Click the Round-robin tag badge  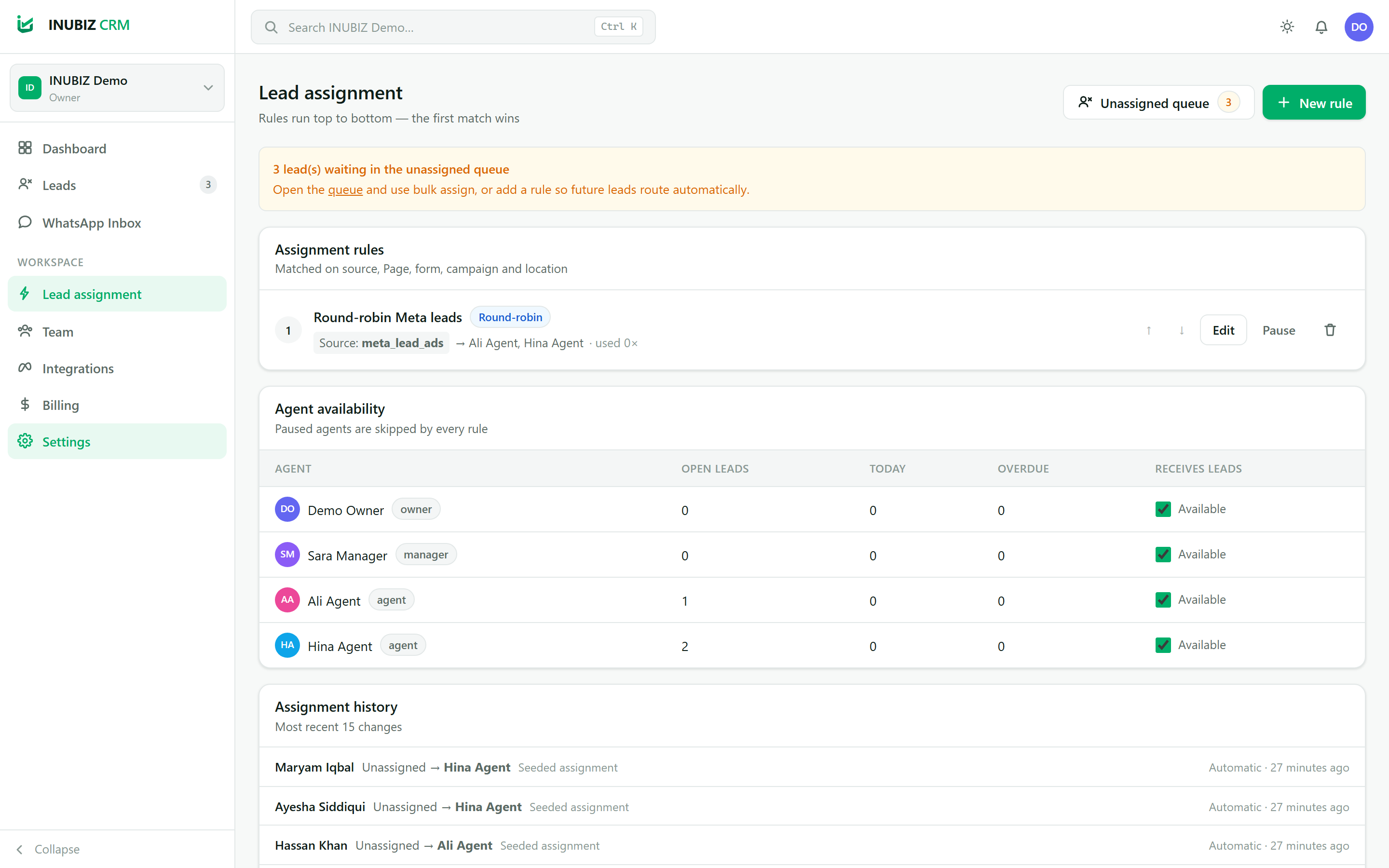(510, 317)
